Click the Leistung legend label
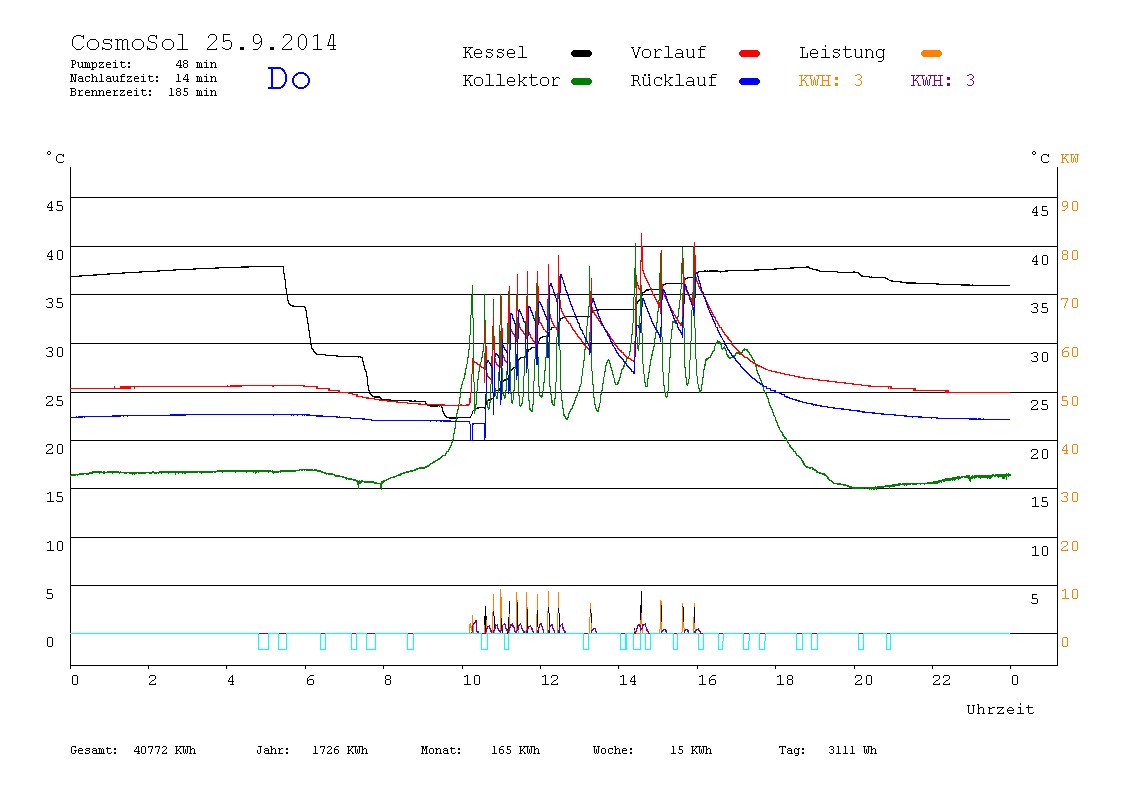Viewport: 1148px width, 812px height. 842,53
